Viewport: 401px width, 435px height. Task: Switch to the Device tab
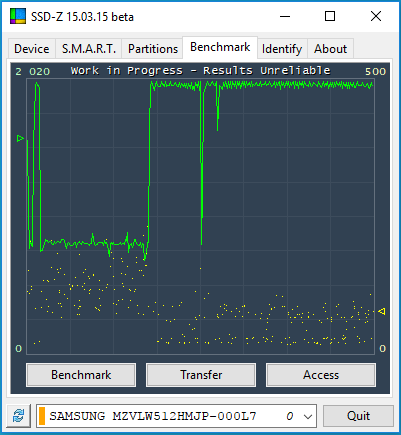[32, 49]
